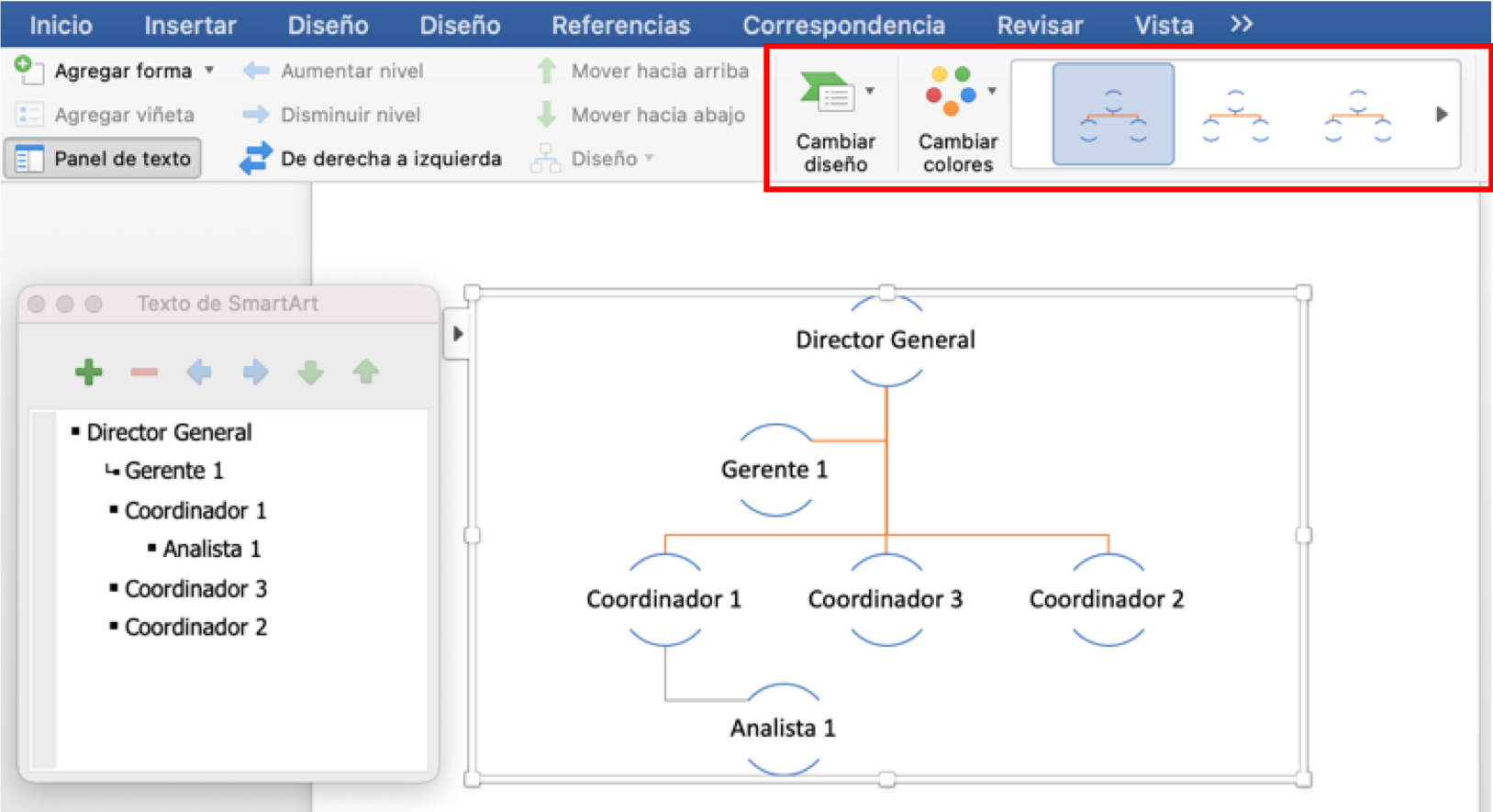Select the second SmartArt style thumbnail
This screenshot has width=1493, height=812.
tap(1235, 114)
